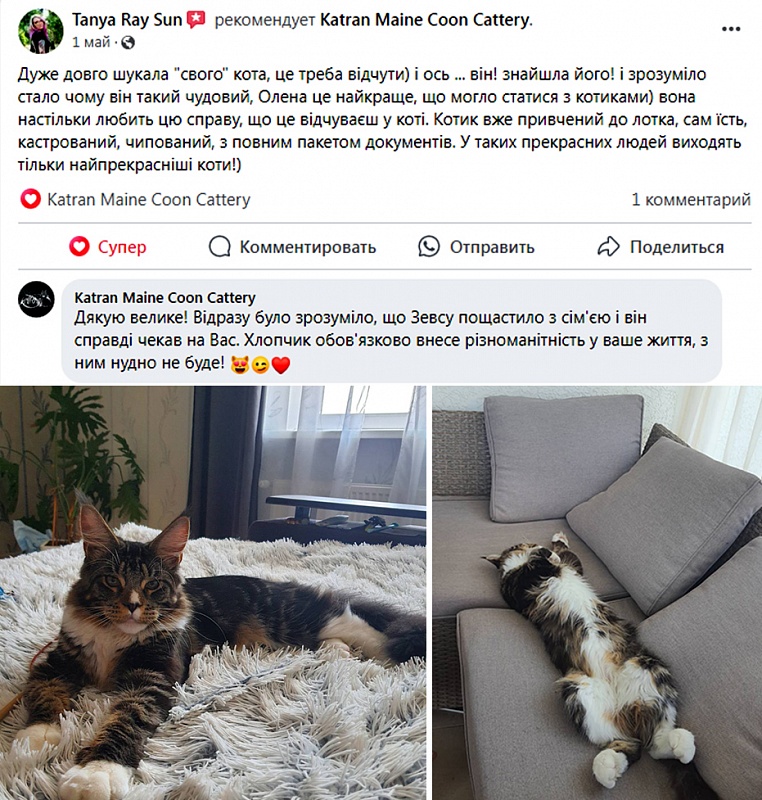This screenshot has height=800, width=762.
Task: Click the red recommendation badge icon
Action: pyautogui.click(x=196, y=19)
